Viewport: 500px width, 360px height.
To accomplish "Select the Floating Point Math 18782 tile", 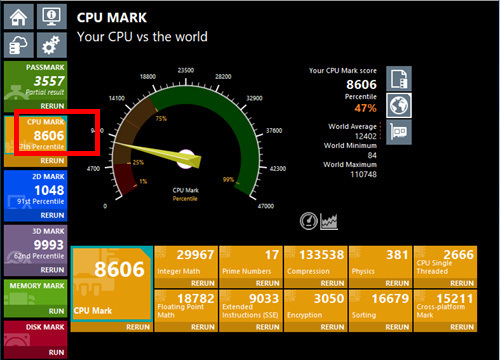I will coord(186,306).
